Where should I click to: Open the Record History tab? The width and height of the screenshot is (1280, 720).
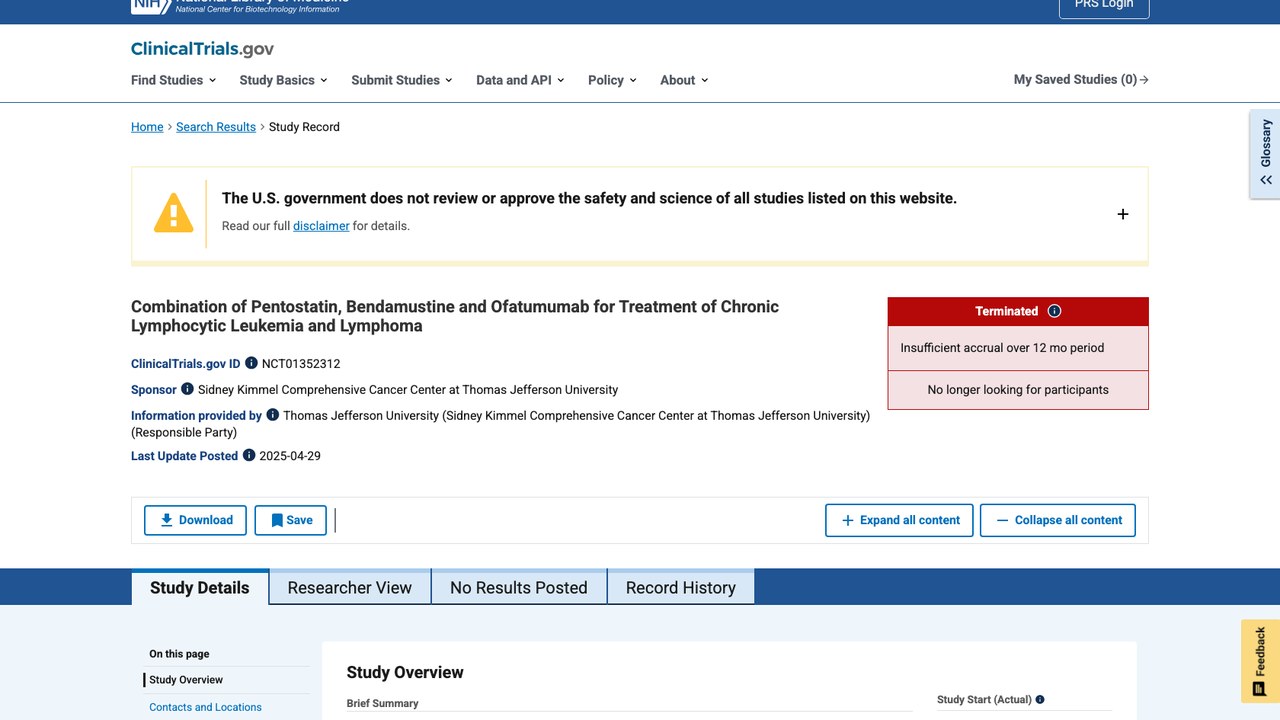coord(681,588)
